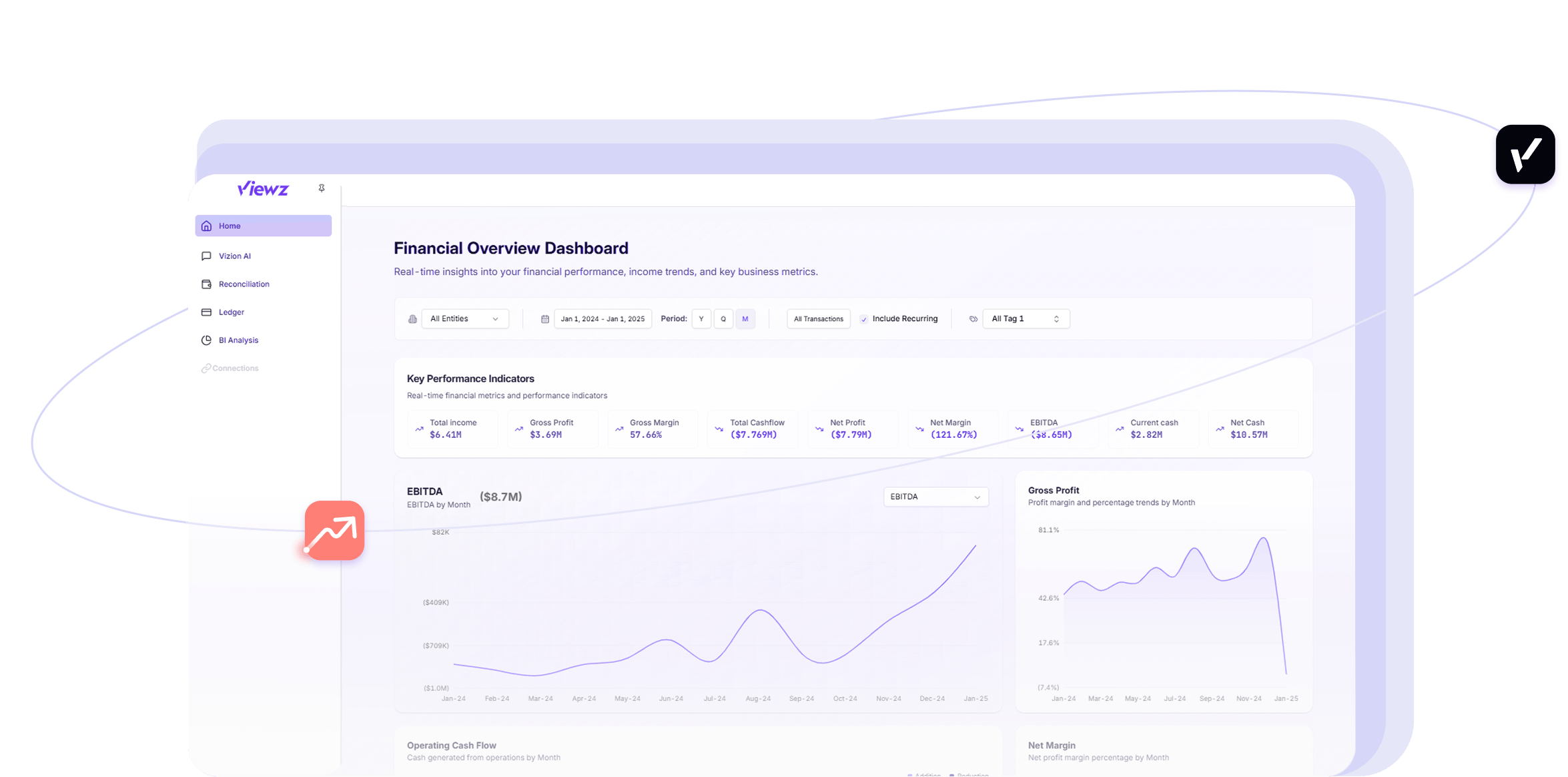Viewport: 1568px width, 777px height.
Task: Toggle the Include Recurring checkbox
Action: click(x=864, y=319)
